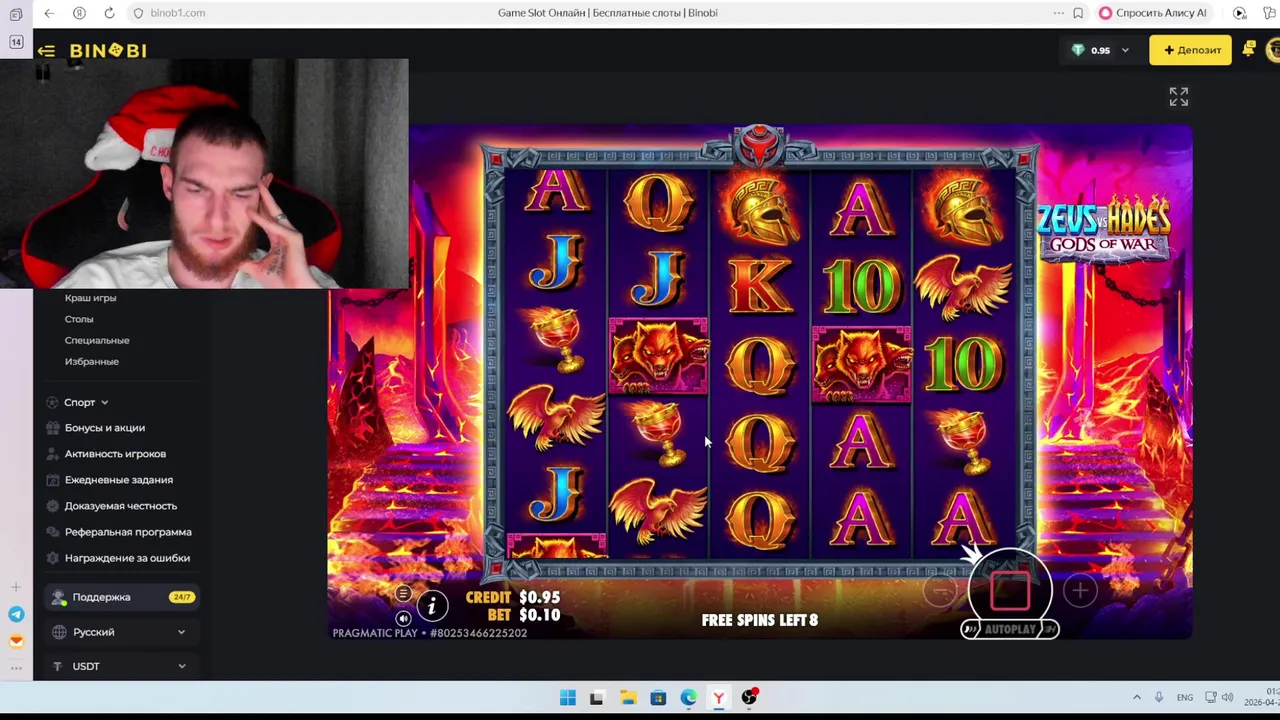
Task: Click the gift icon beside Бонусы
Action: coord(52,428)
